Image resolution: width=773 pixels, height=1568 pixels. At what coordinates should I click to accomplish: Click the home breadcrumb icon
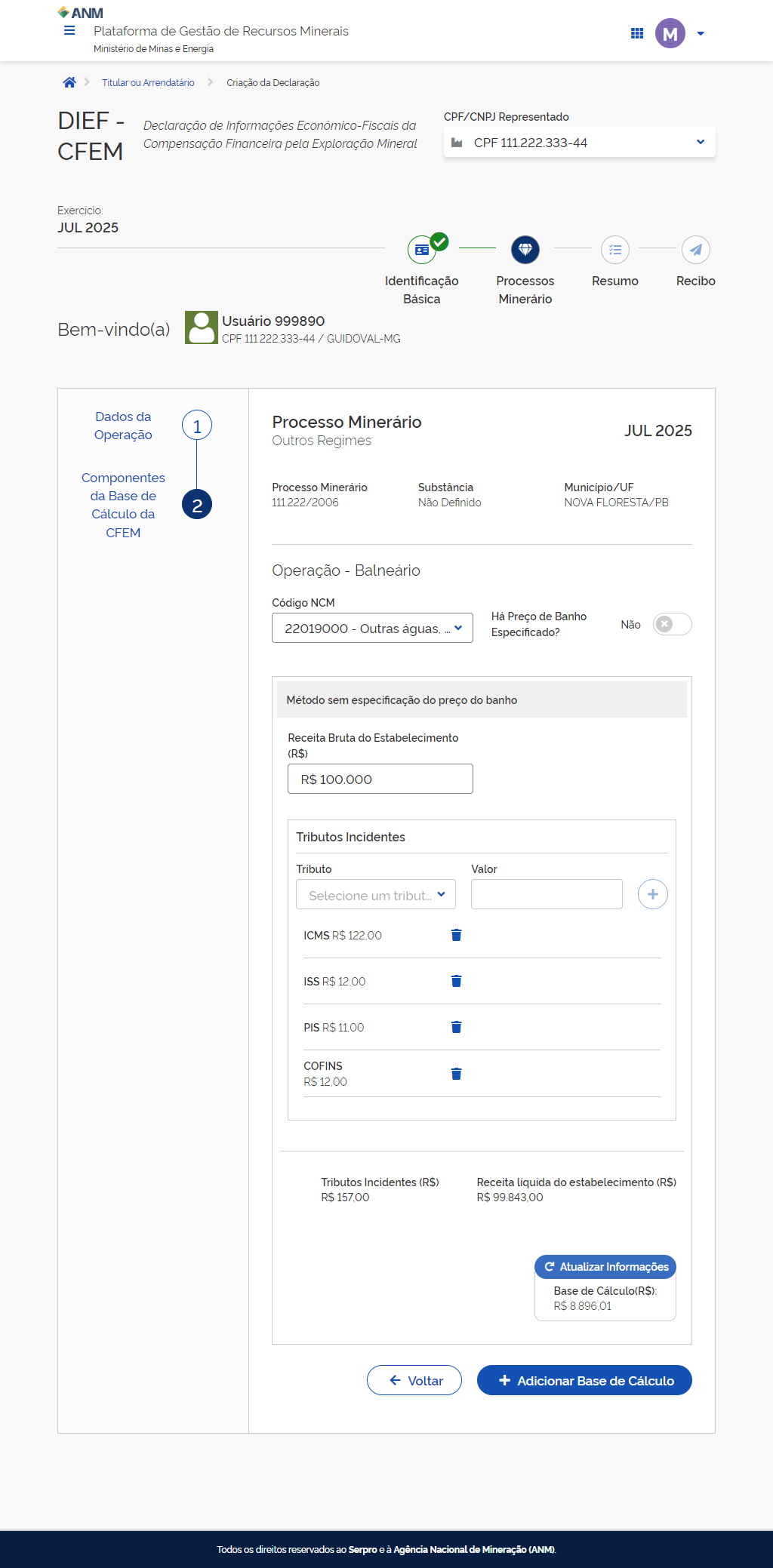pyautogui.click(x=69, y=83)
